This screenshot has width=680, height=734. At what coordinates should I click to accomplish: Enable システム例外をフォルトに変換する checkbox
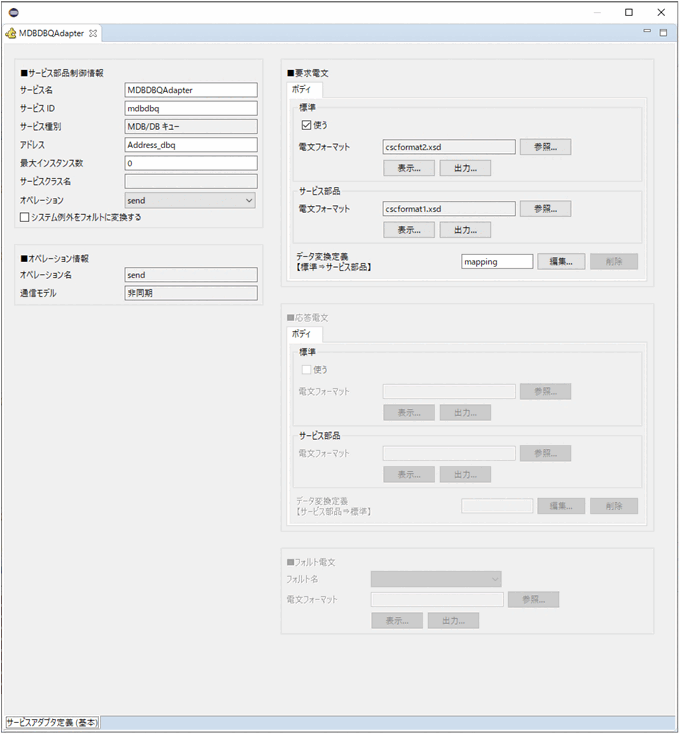pos(25,217)
